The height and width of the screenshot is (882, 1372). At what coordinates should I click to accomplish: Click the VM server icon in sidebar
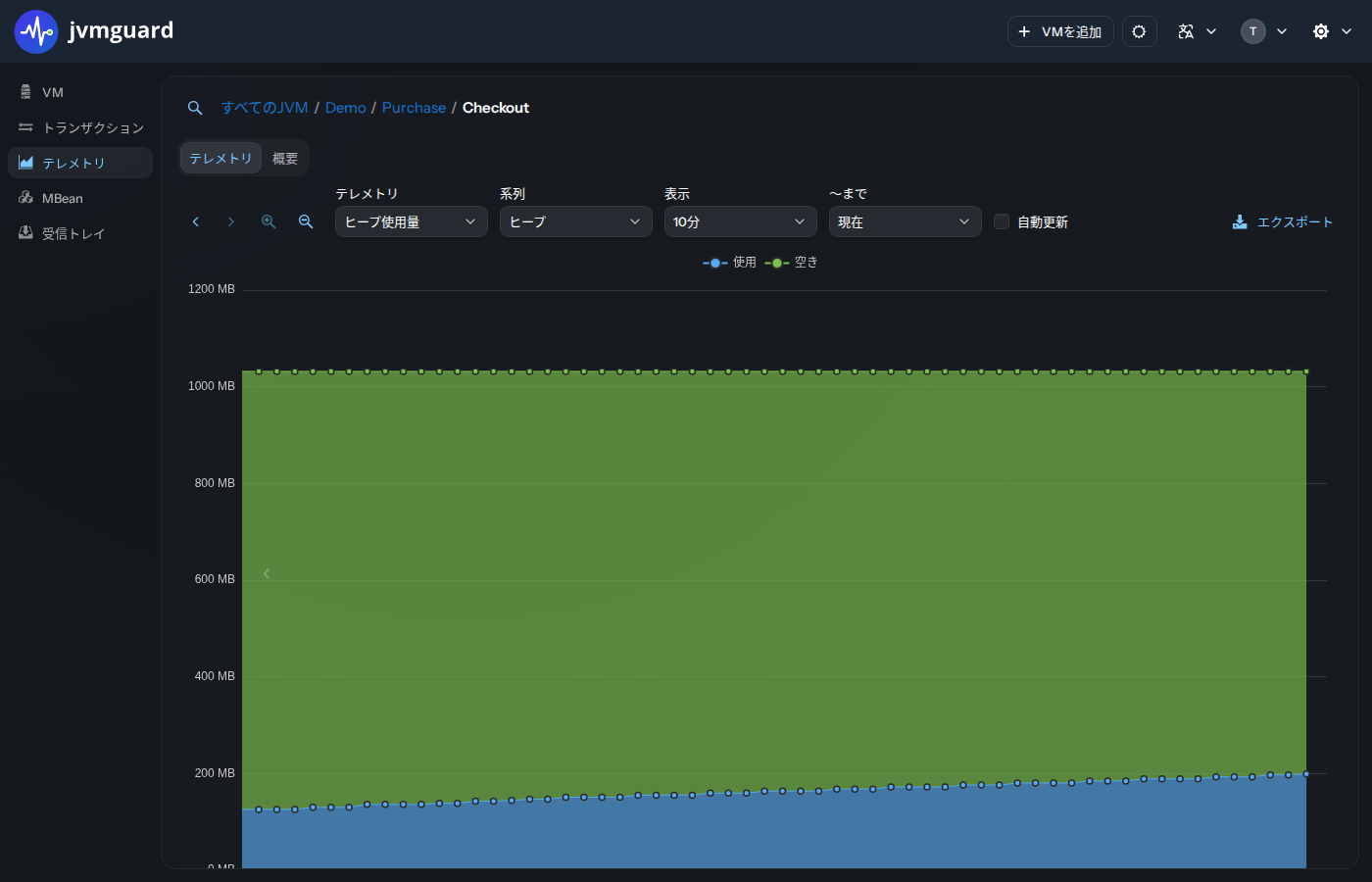[x=25, y=92]
